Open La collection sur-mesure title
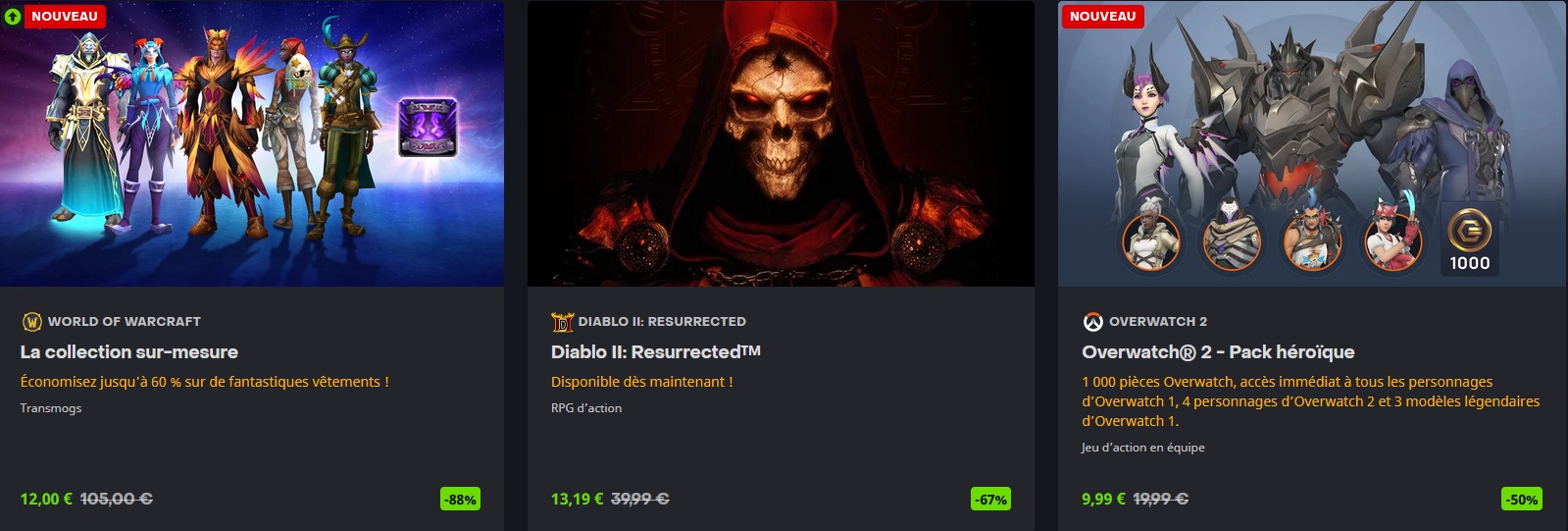Viewport: 1568px width, 531px height. tap(129, 351)
